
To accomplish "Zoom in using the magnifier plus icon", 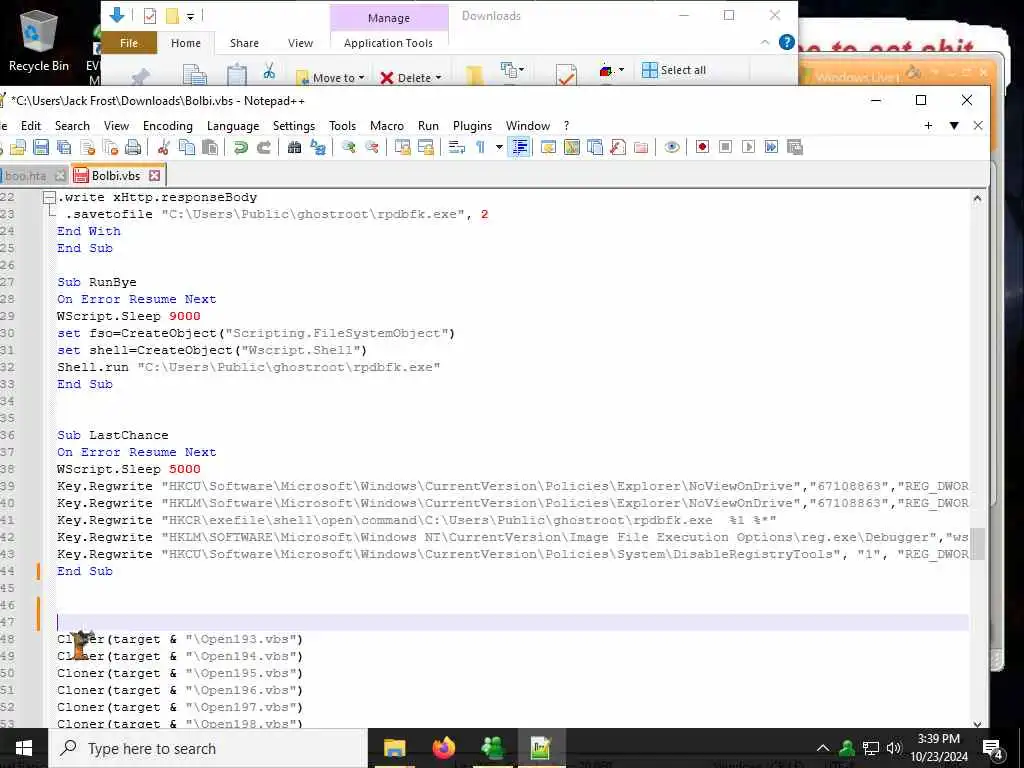I will coord(349,147).
